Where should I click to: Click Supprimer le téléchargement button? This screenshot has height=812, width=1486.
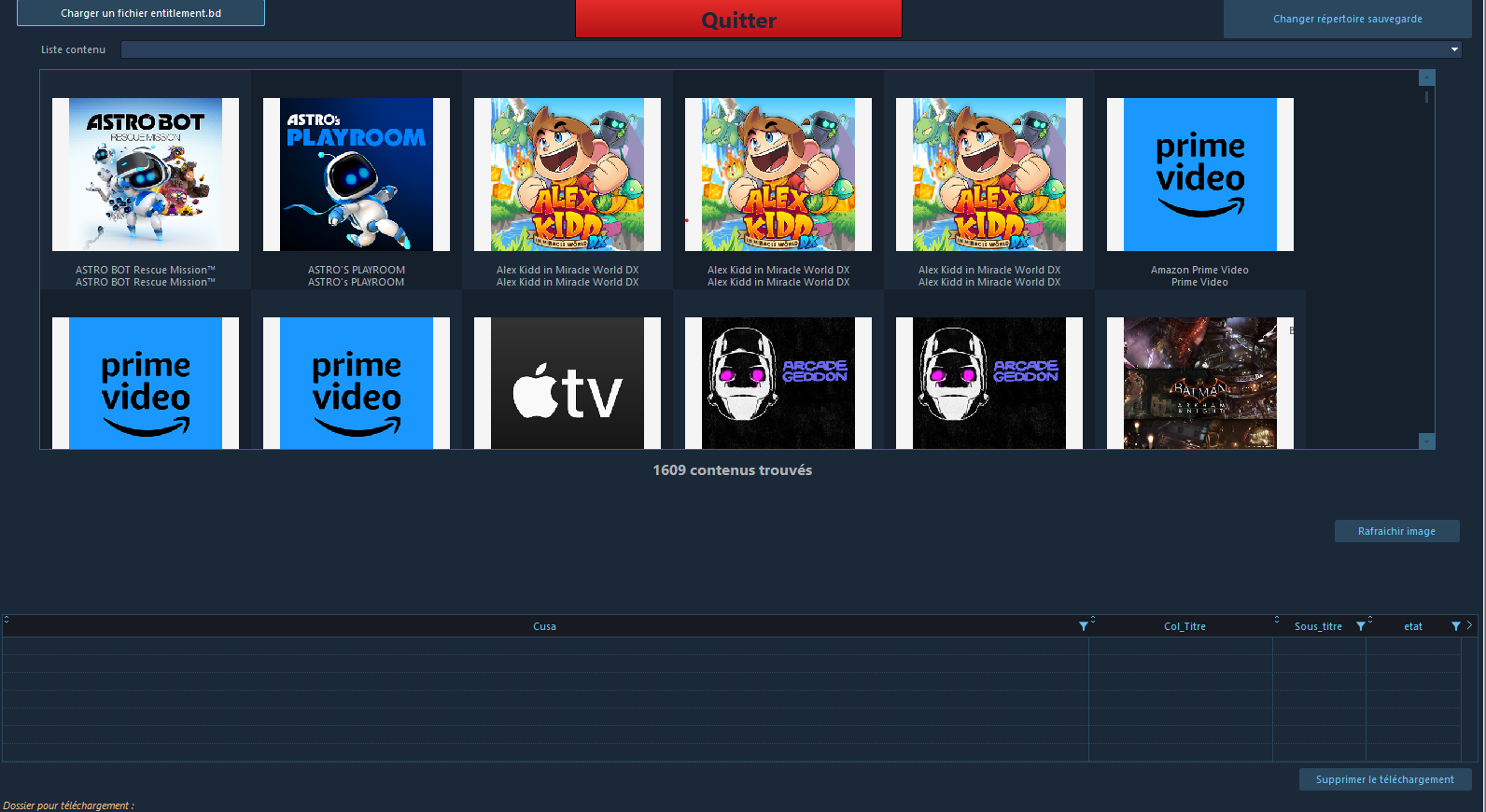coord(1385,779)
